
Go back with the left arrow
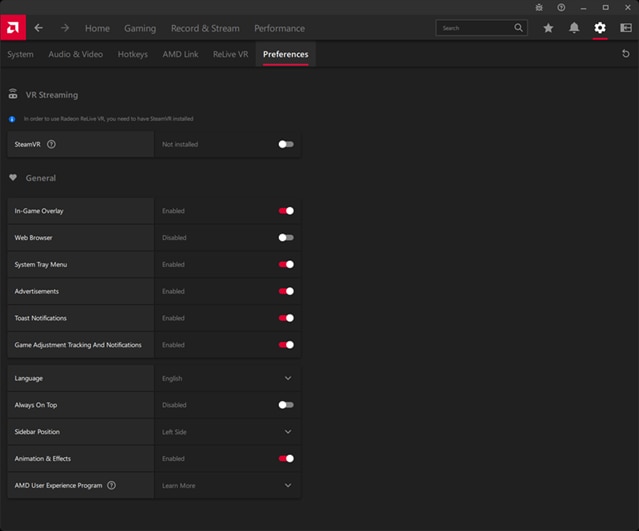[x=39, y=28]
